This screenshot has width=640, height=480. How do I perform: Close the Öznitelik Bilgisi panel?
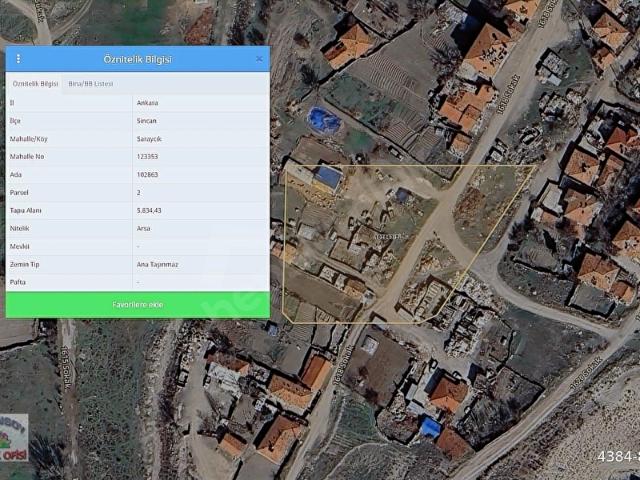pos(259,59)
